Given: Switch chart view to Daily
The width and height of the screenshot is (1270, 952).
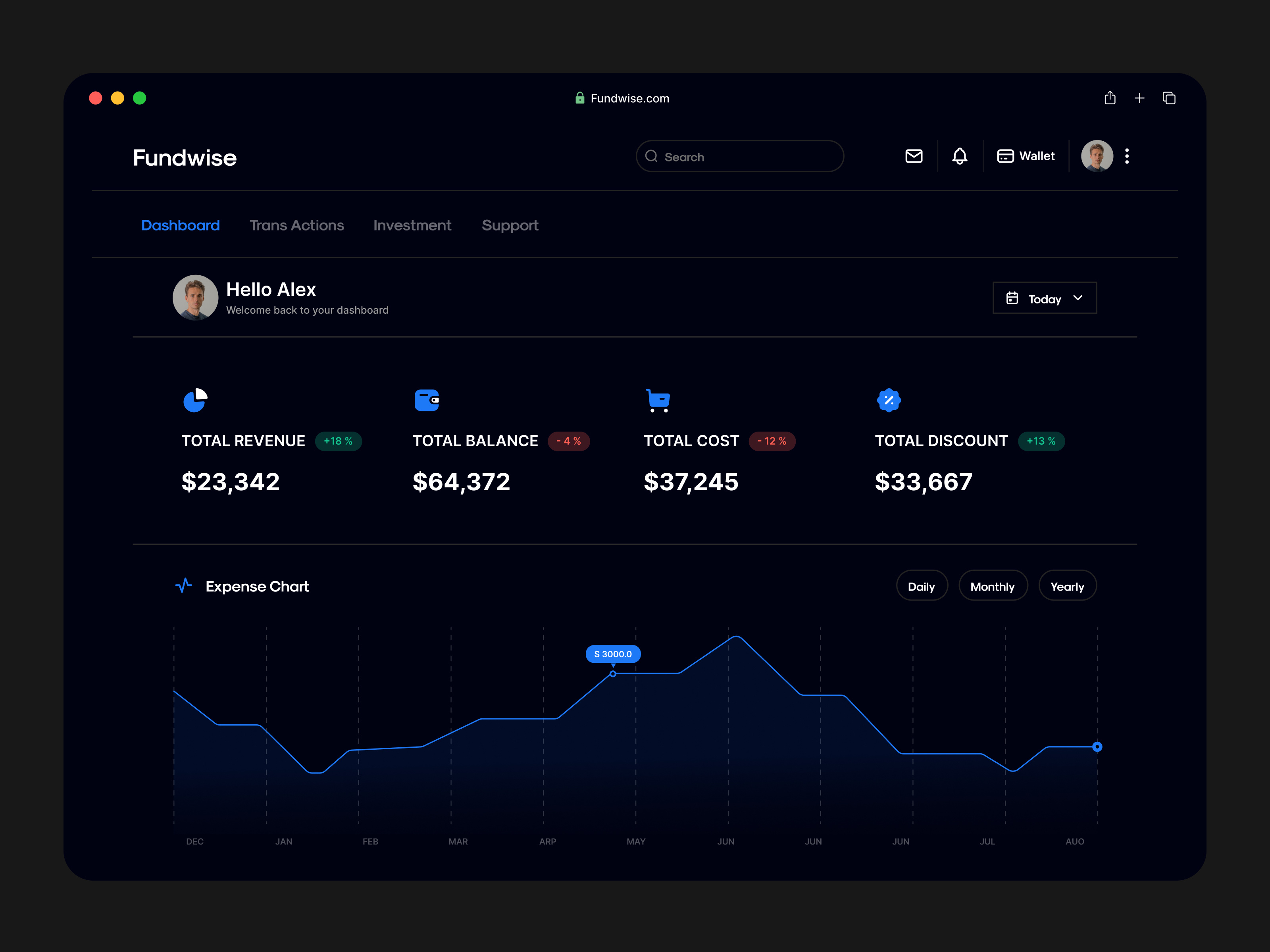Looking at the screenshot, I should point(922,586).
